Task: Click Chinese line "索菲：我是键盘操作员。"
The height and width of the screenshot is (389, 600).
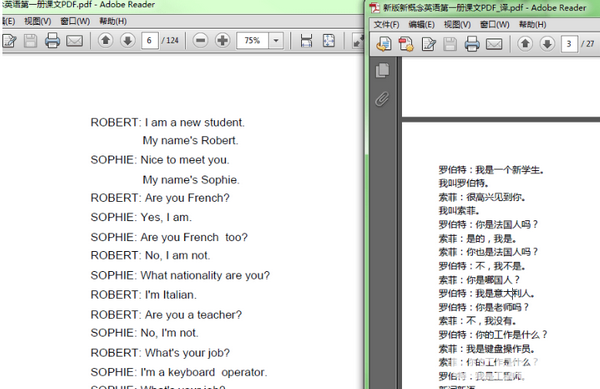Action: [x=487, y=348]
